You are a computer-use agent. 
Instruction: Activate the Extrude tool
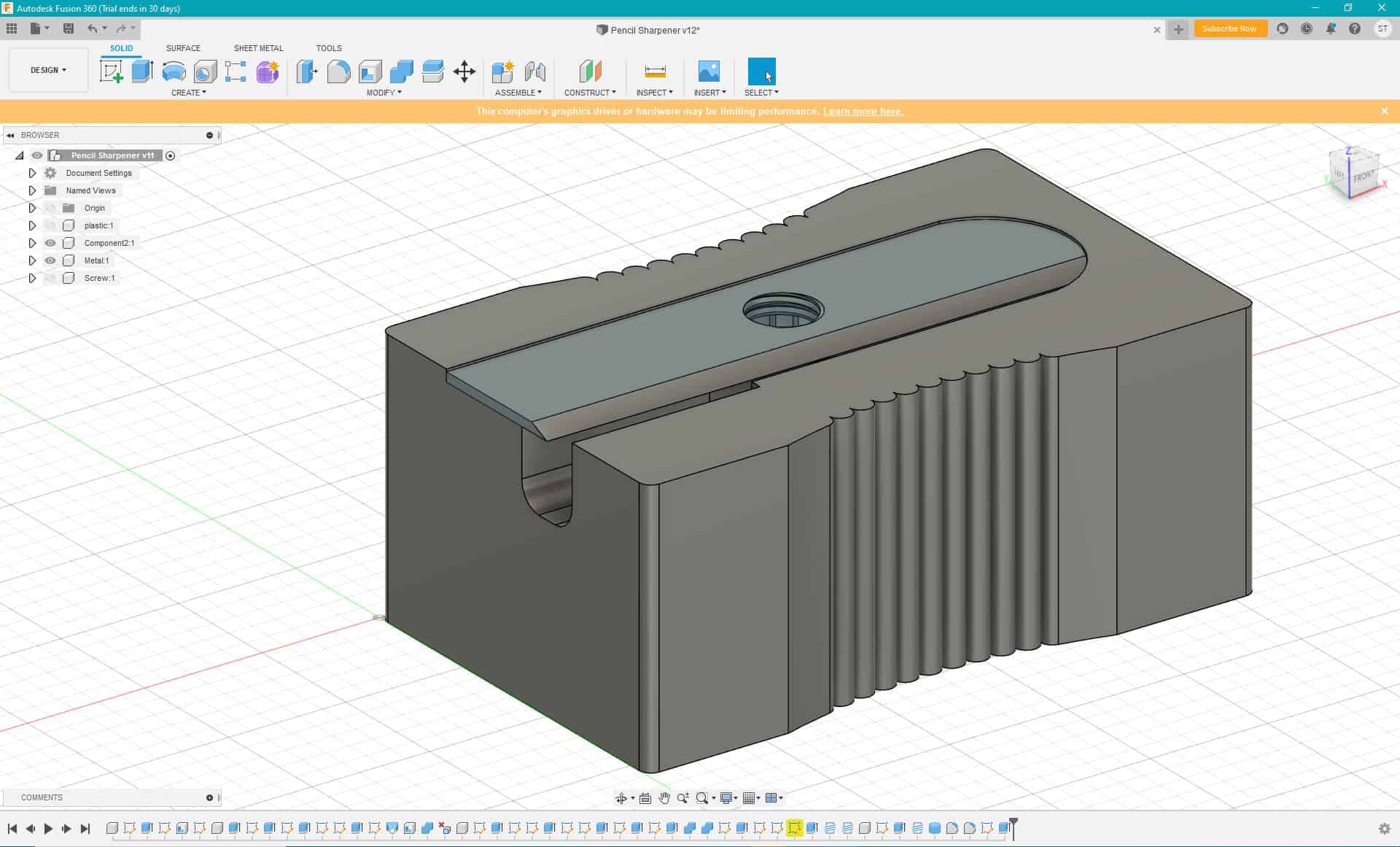142,71
